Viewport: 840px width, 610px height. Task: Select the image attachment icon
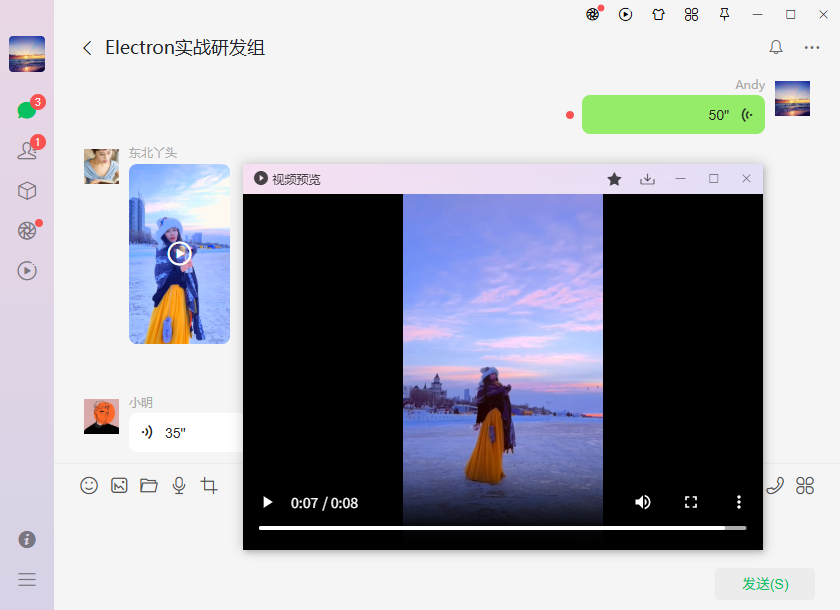coord(119,485)
